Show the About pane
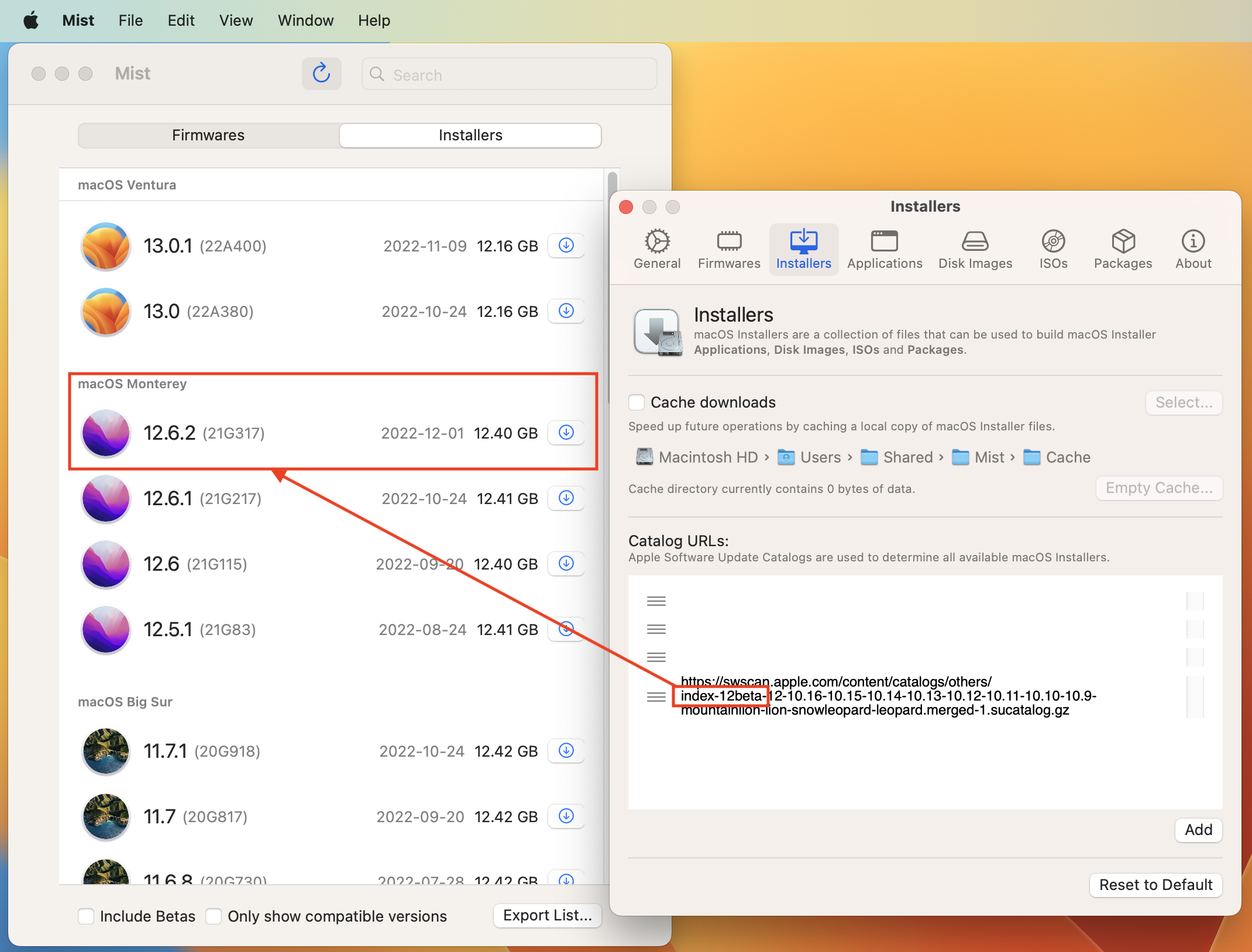This screenshot has height=952, width=1252. 1193,249
